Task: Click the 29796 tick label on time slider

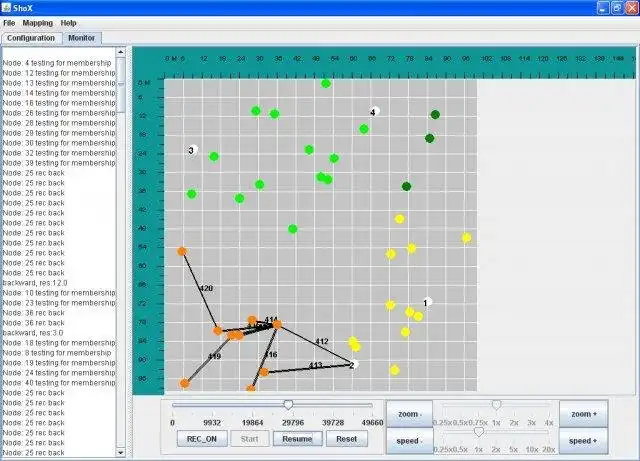Action: point(293,423)
